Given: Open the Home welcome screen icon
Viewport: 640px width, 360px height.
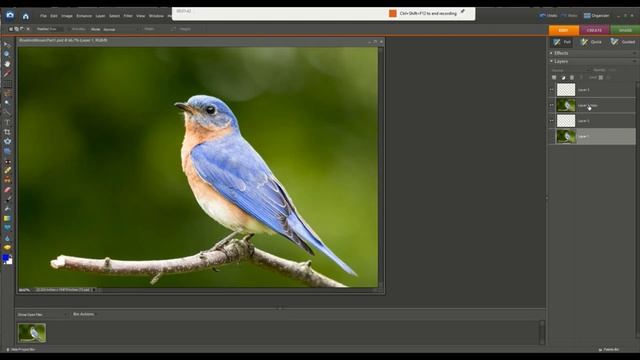Looking at the screenshot, I should (26, 16).
